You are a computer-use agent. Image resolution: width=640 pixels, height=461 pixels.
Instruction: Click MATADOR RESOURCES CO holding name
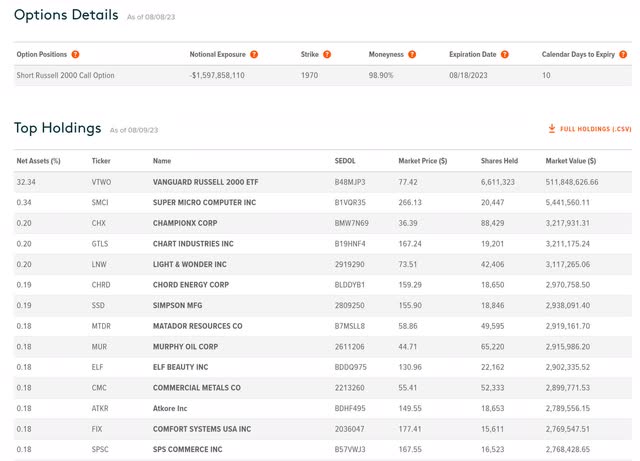pyautogui.click(x=198, y=326)
